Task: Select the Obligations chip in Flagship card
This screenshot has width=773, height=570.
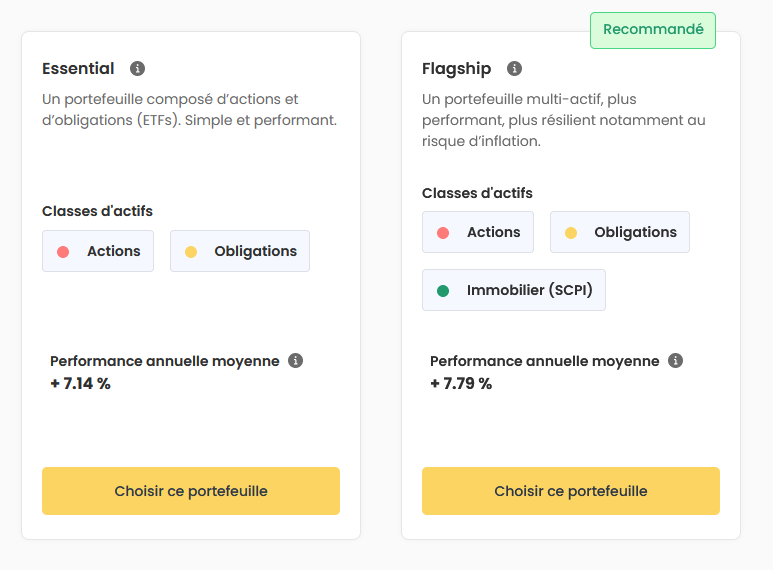Action: (x=620, y=232)
